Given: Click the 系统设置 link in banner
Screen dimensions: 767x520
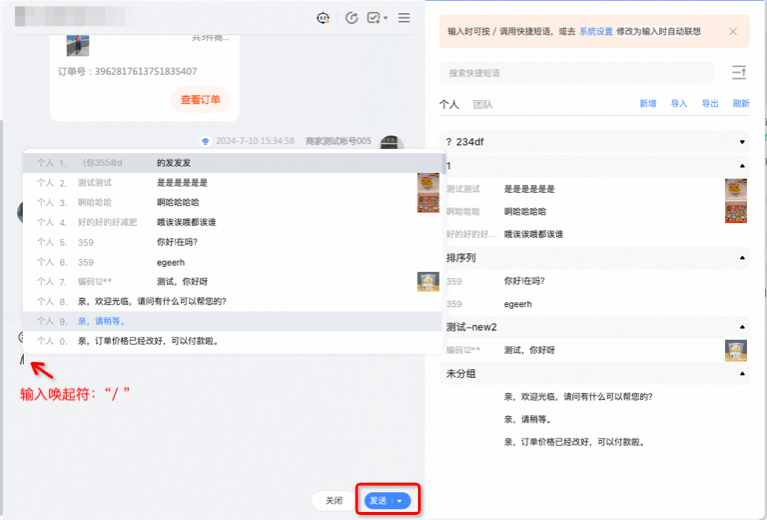Looking at the screenshot, I should [596, 31].
